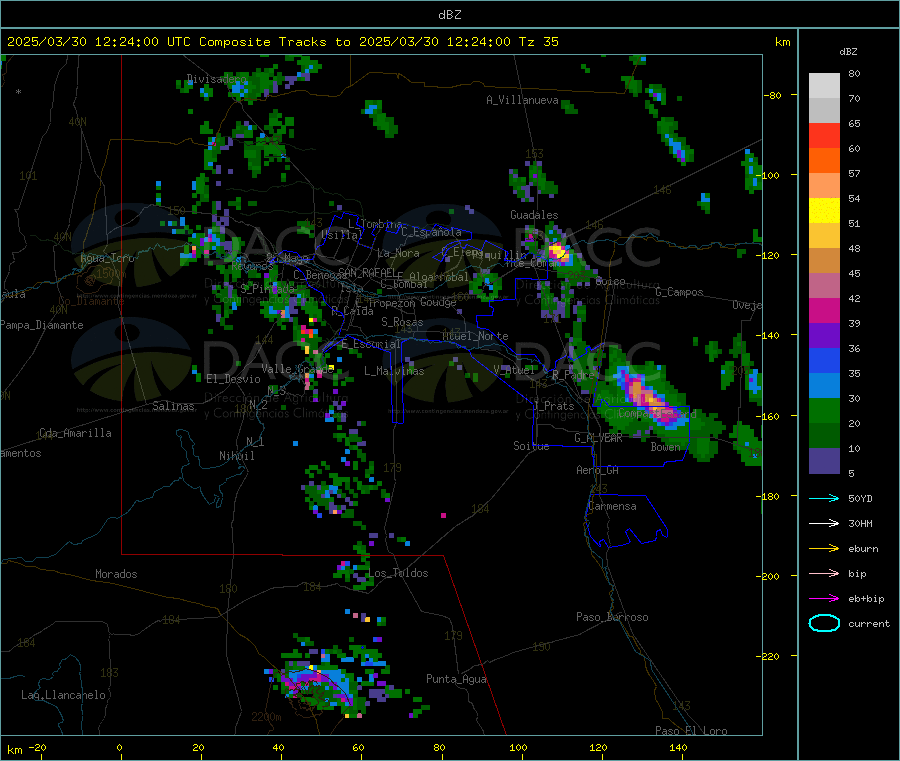
Task: Click the A_Villanueva place label
Action: click(x=522, y=100)
